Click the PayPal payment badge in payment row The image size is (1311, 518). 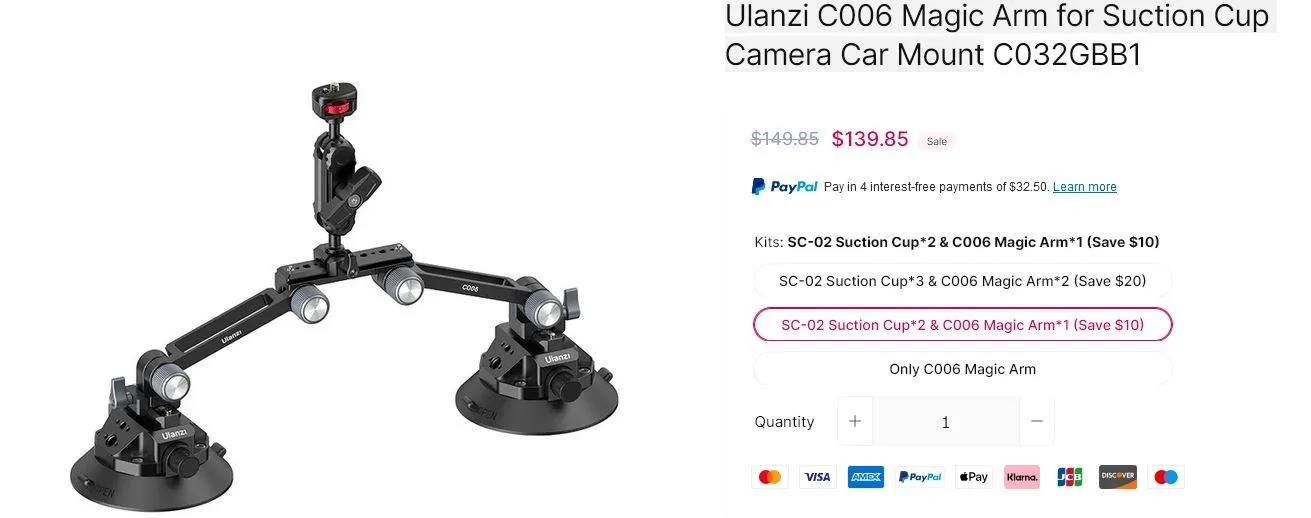920,477
